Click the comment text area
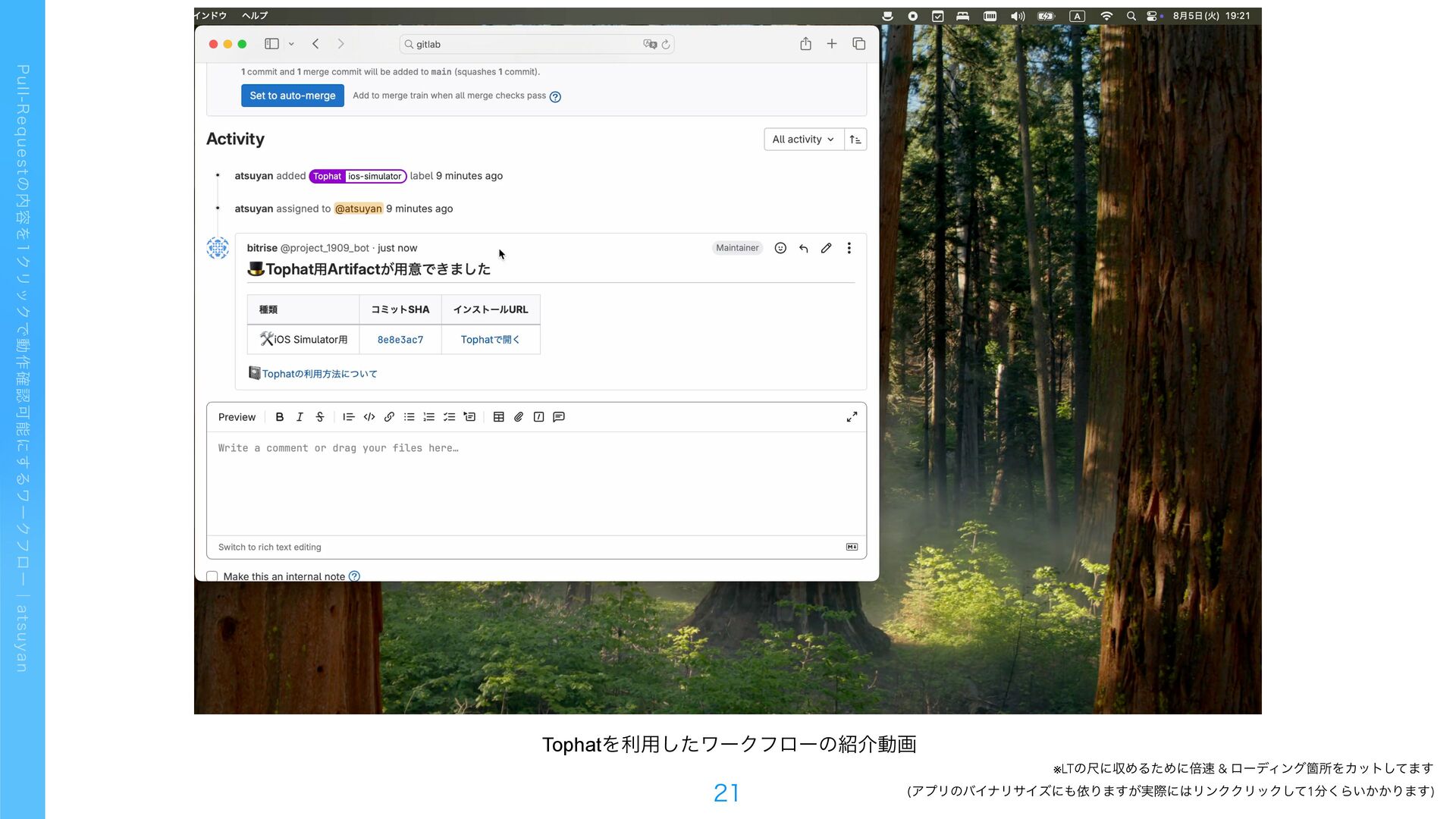Image resolution: width=1456 pixels, height=819 pixels. 535,482
